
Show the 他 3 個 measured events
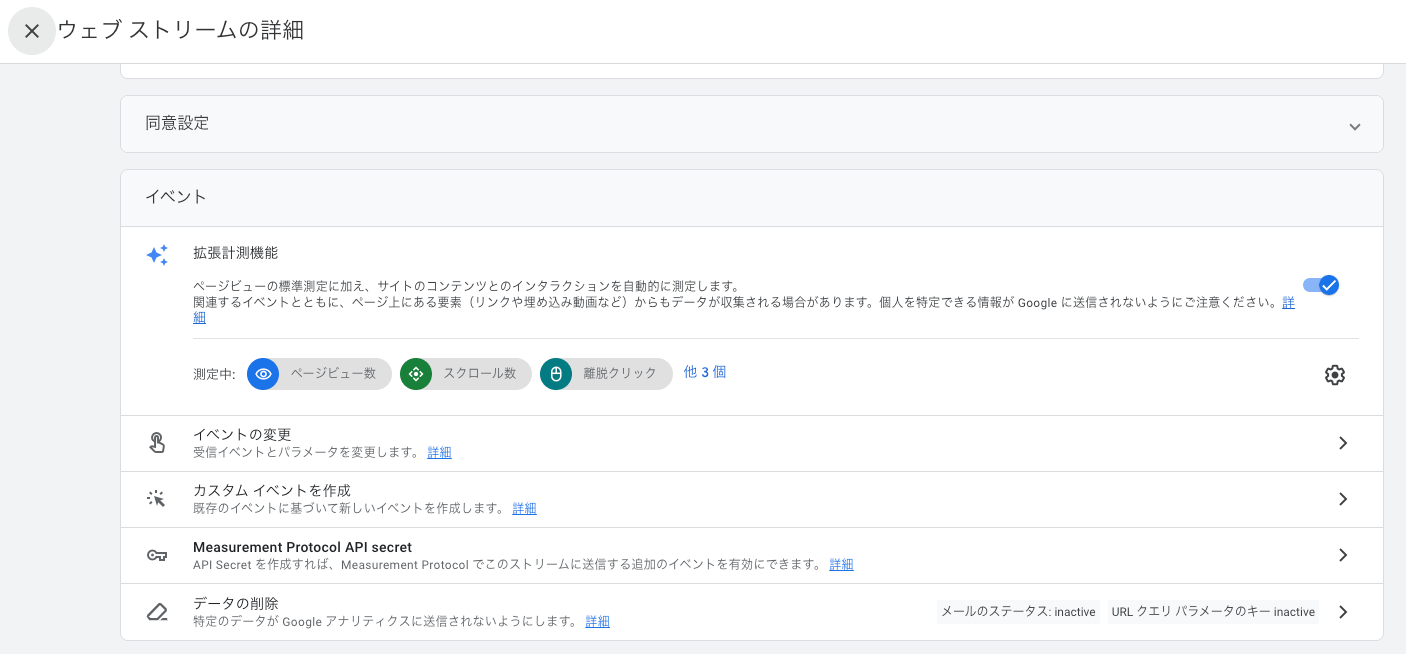pyautogui.click(x=705, y=372)
